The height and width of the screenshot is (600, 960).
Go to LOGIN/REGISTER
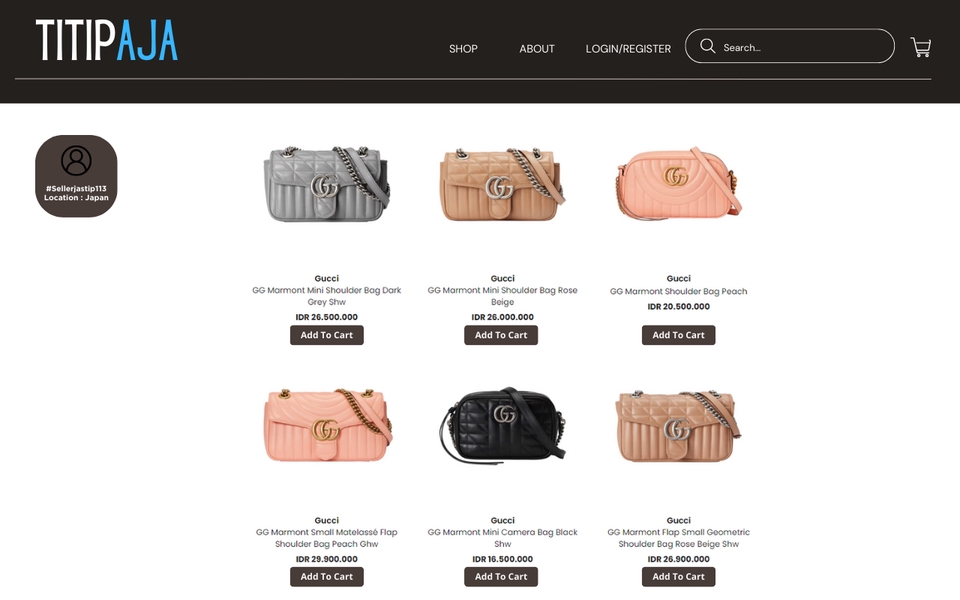(x=628, y=49)
